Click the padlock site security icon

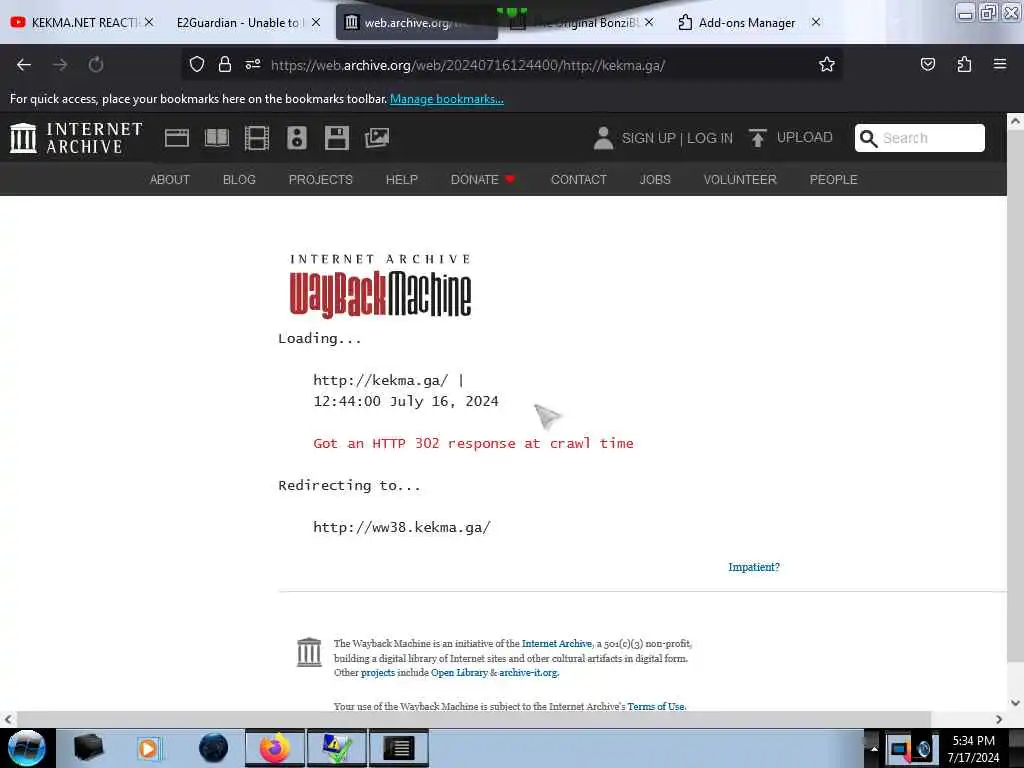pyautogui.click(x=225, y=65)
